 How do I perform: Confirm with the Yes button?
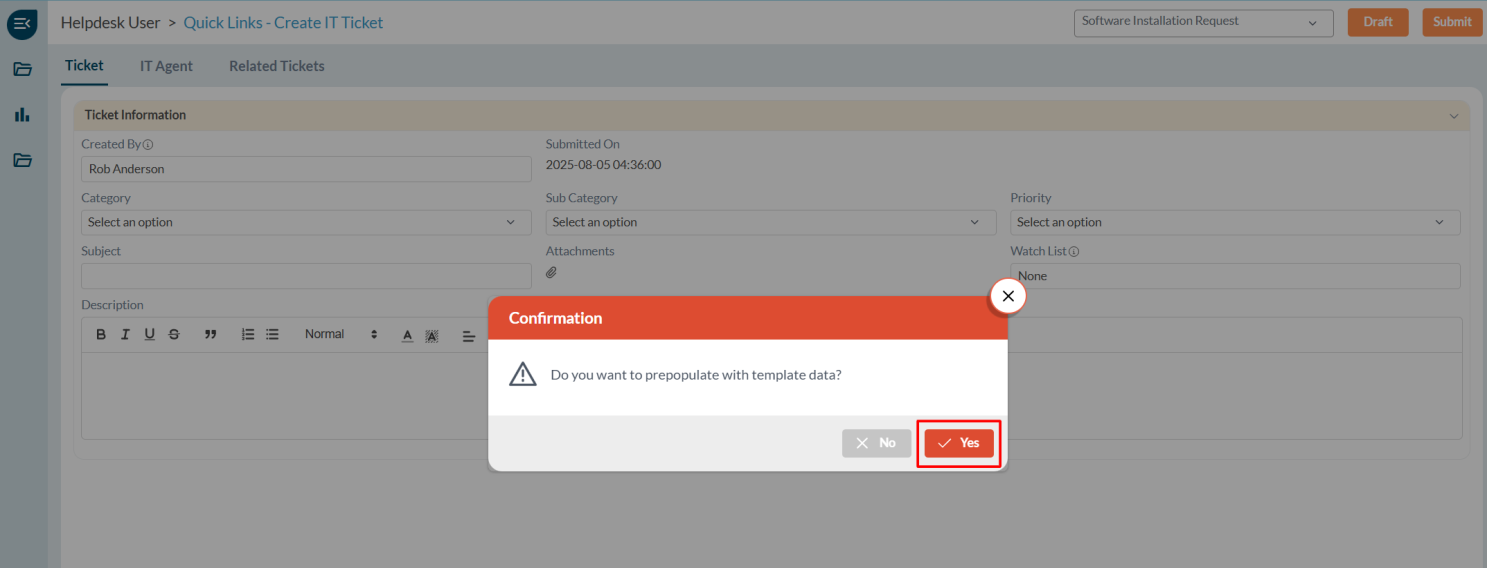pyautogui.click(x=959, y=443)
